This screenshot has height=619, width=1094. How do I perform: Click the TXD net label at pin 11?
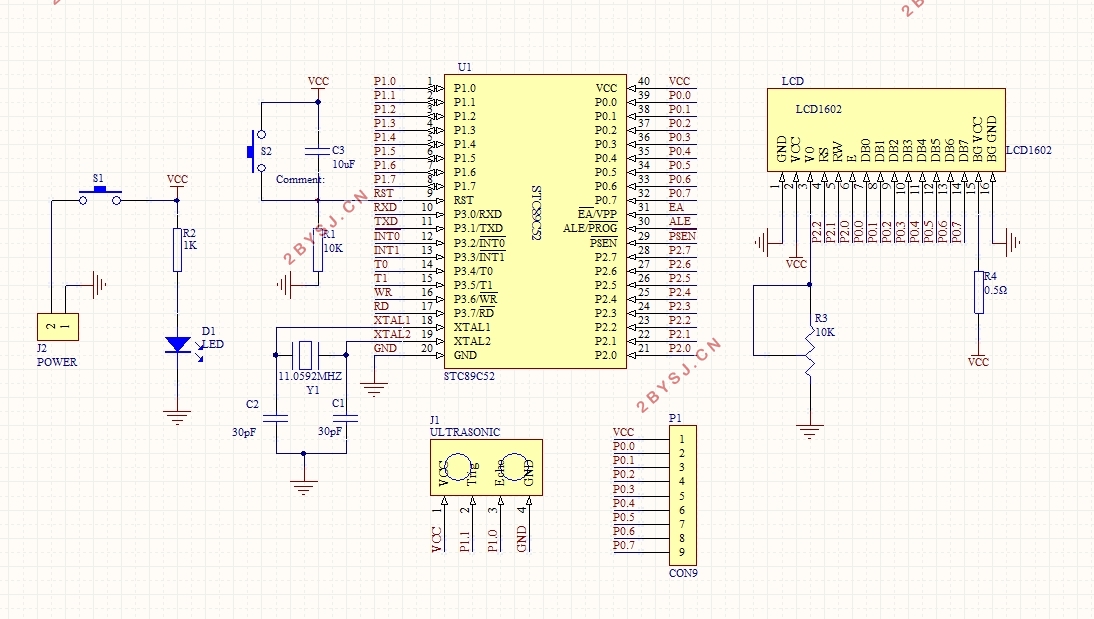385,221
